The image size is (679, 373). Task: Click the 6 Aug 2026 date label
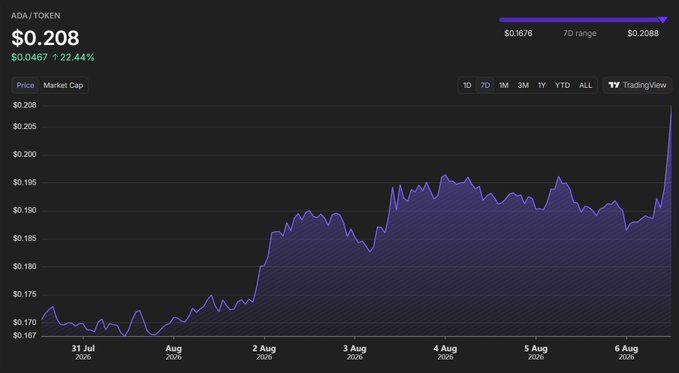coord(627,352)
